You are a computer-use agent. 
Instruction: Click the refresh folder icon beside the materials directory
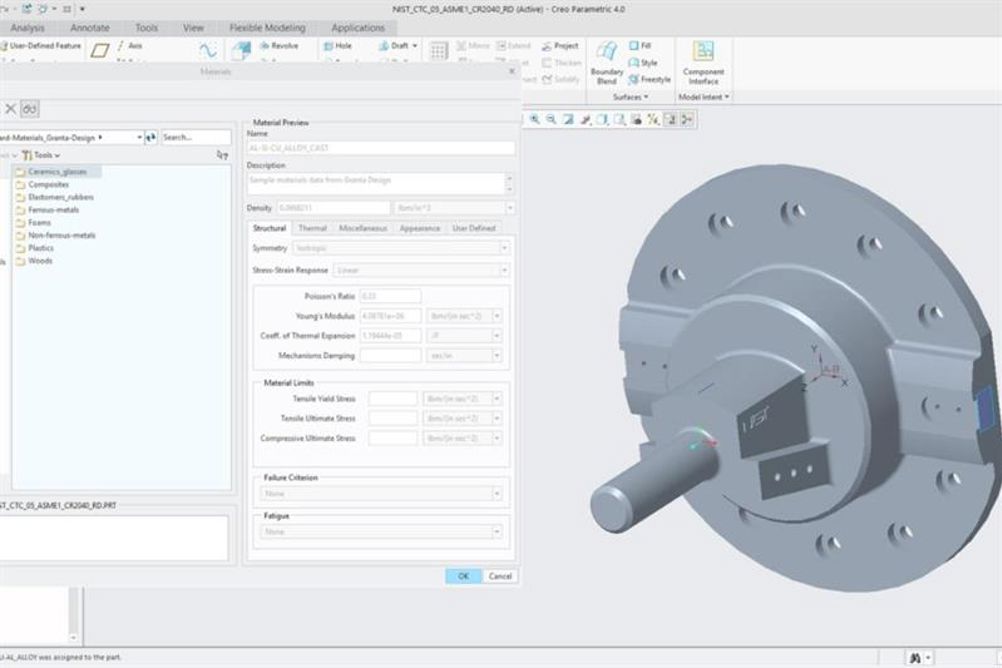click(x=151, y=137)
